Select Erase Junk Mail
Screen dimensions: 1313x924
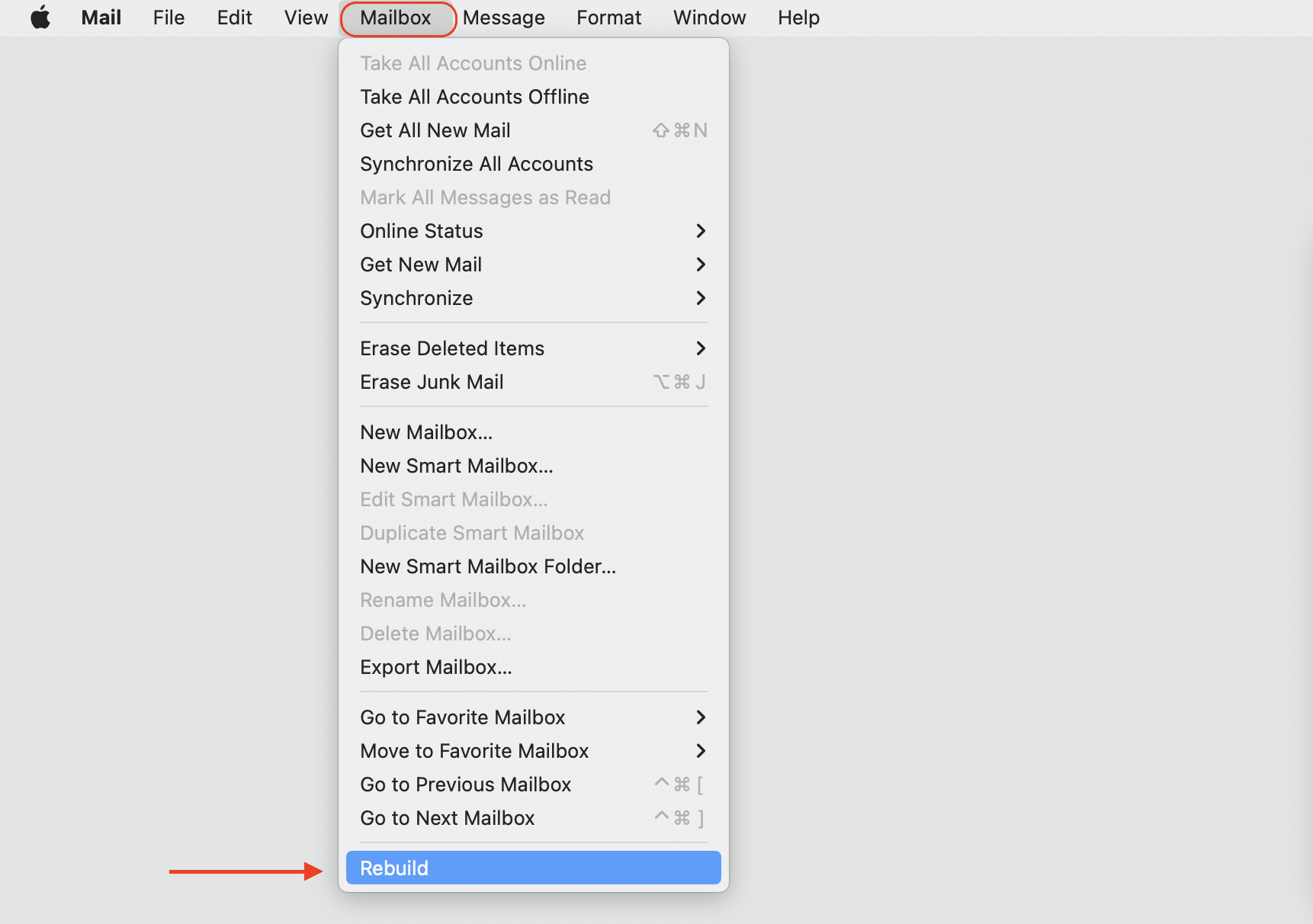point(432,381)
